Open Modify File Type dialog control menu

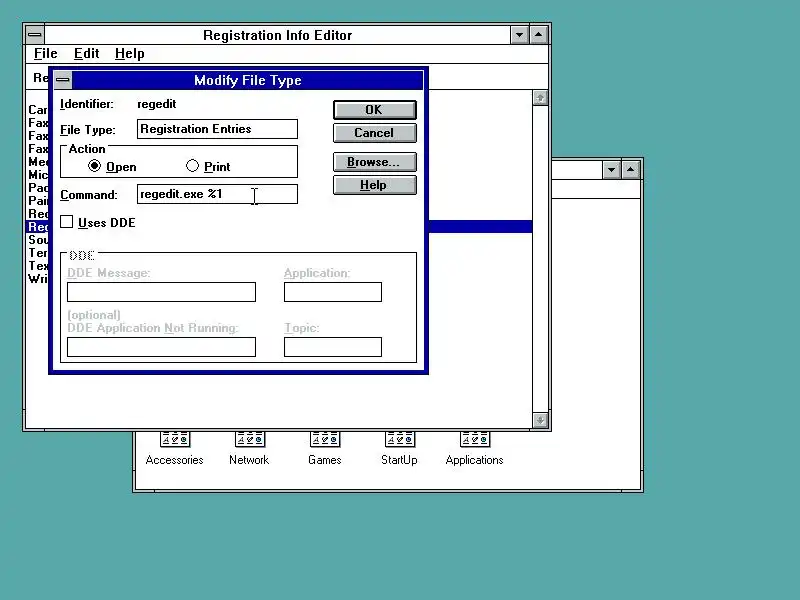coord(63,80)
